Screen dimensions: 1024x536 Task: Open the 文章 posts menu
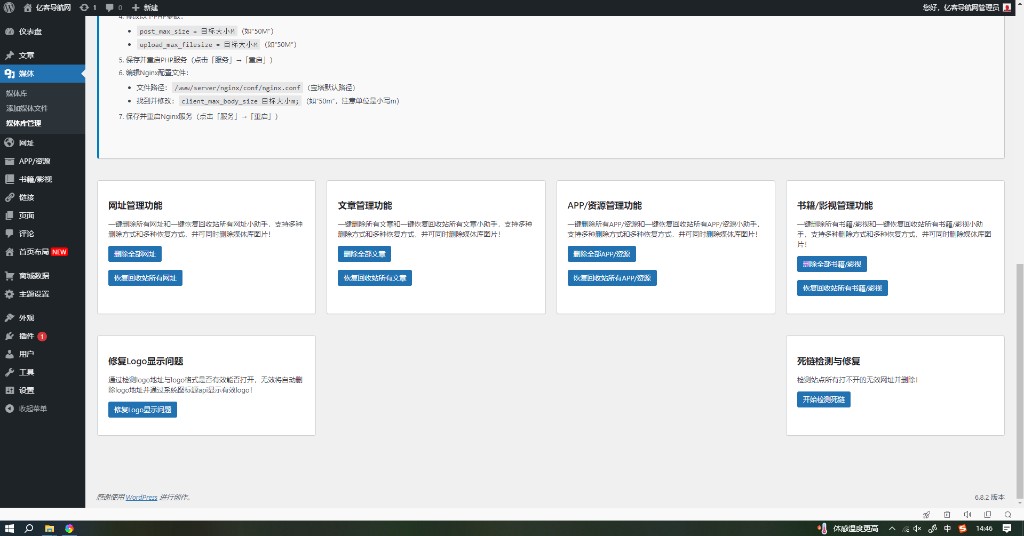click(26, 55)
